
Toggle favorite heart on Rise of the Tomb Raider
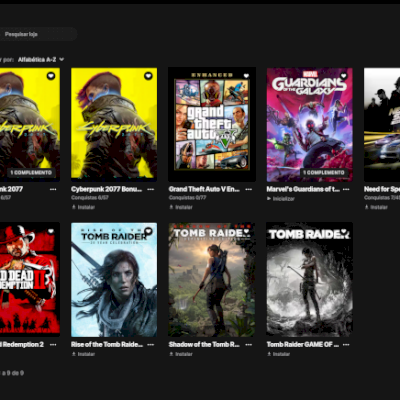pos(148,231)
